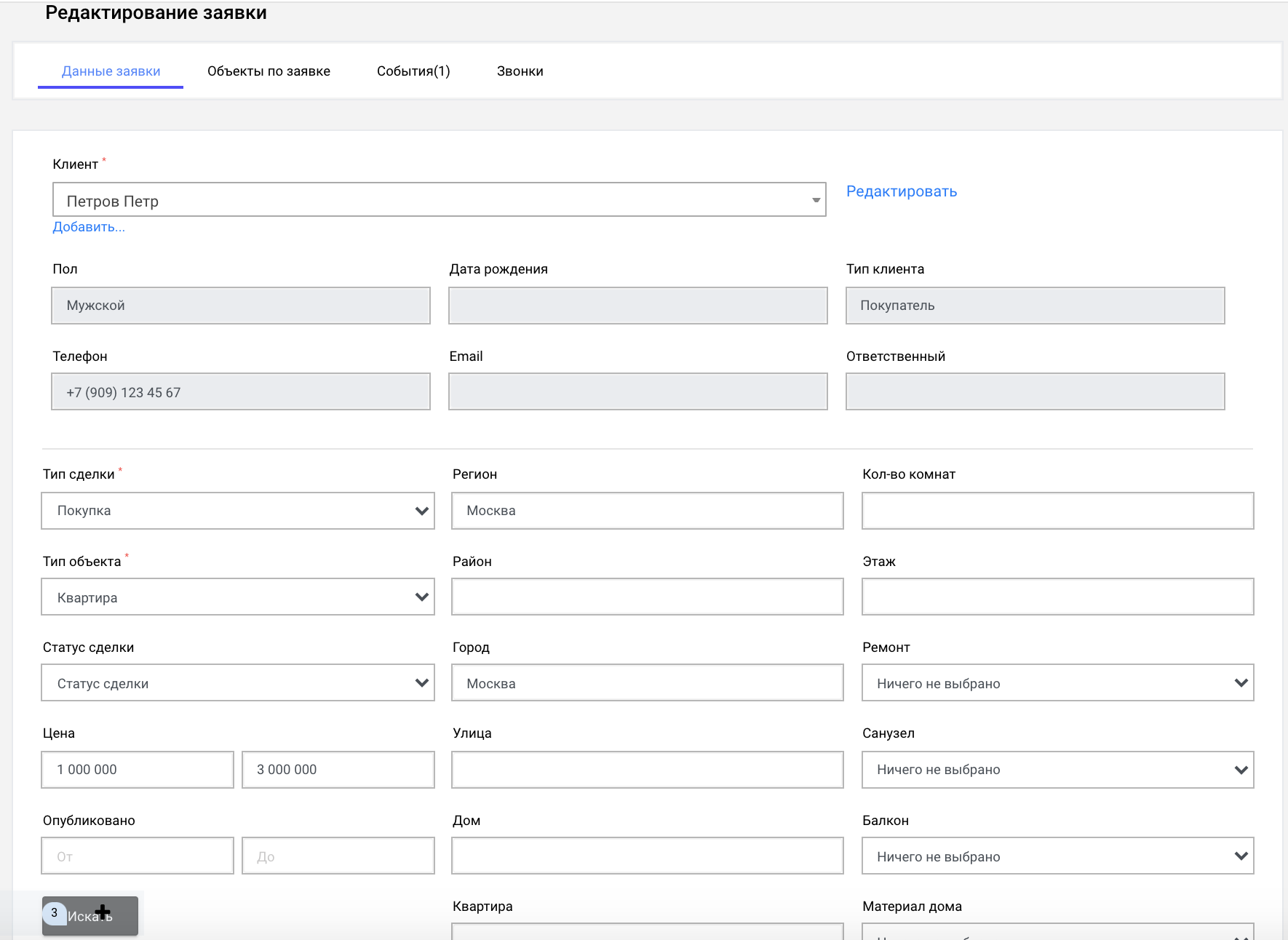Expand the Тип сделки dropdown
1288x940 pixels.
(238, 511)
